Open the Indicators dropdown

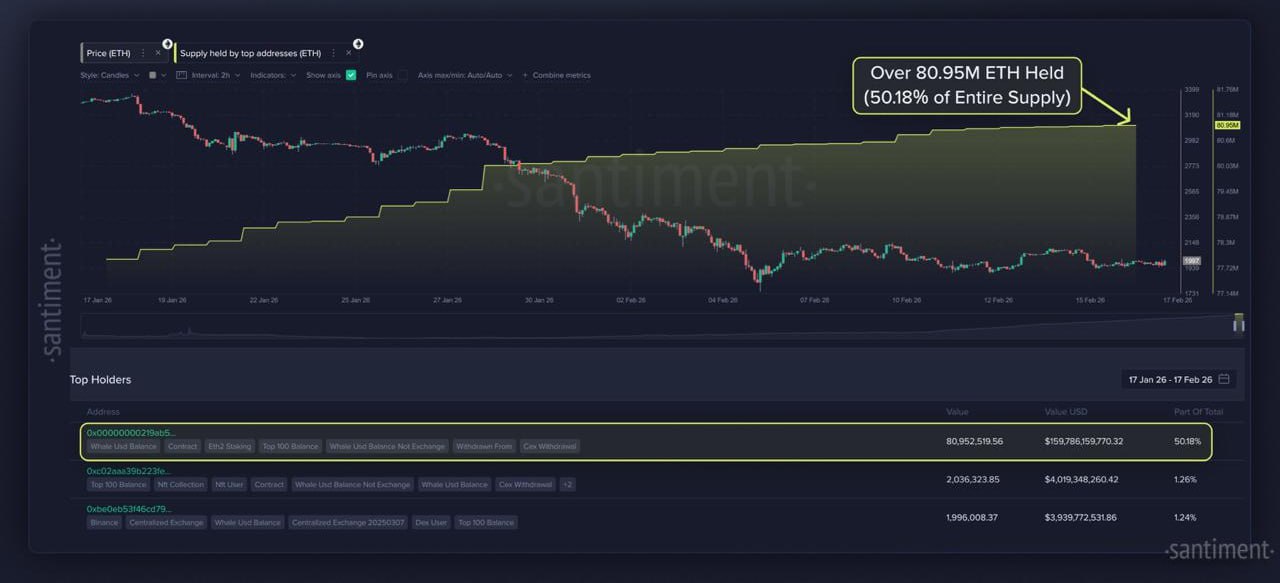pos(272,75)
